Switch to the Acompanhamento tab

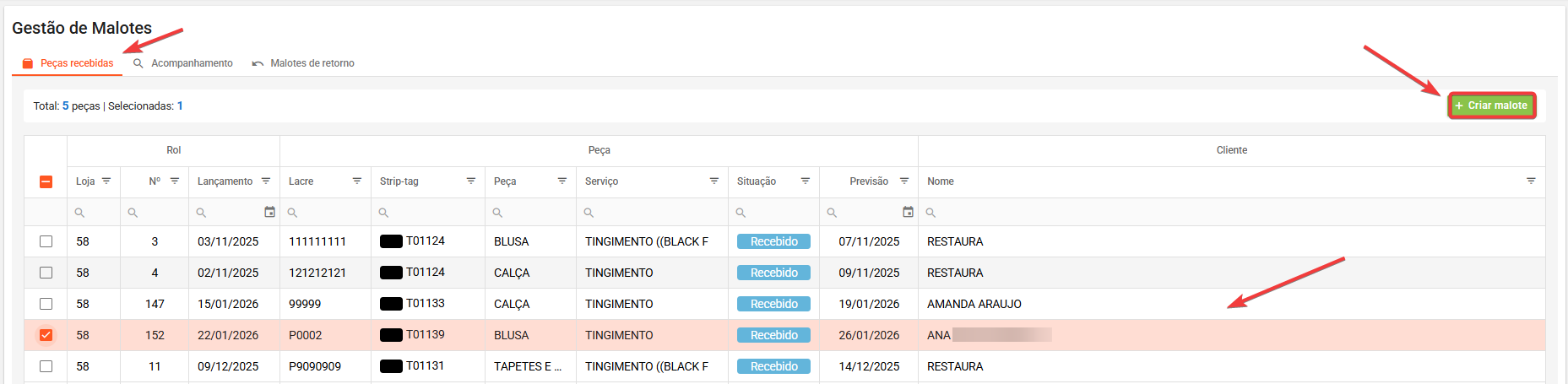tap(183, 63)
